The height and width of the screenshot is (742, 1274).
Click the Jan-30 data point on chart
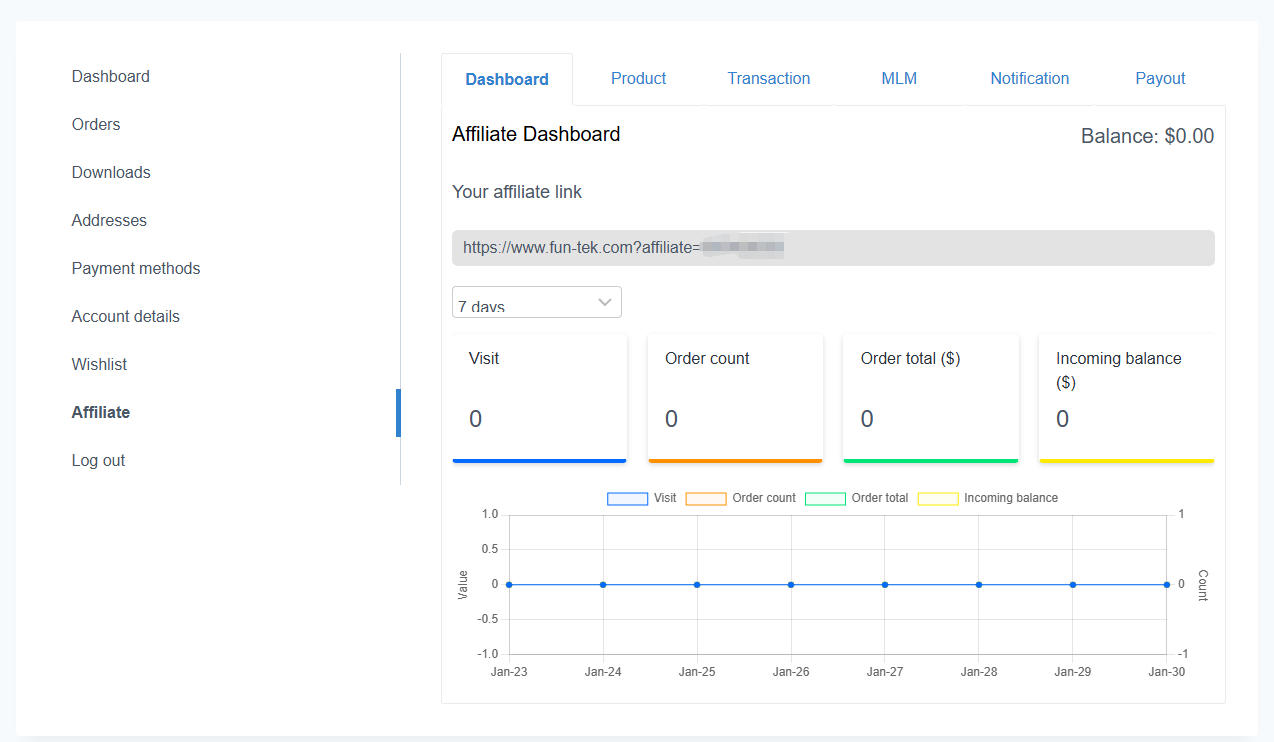tap(1166, 584)
